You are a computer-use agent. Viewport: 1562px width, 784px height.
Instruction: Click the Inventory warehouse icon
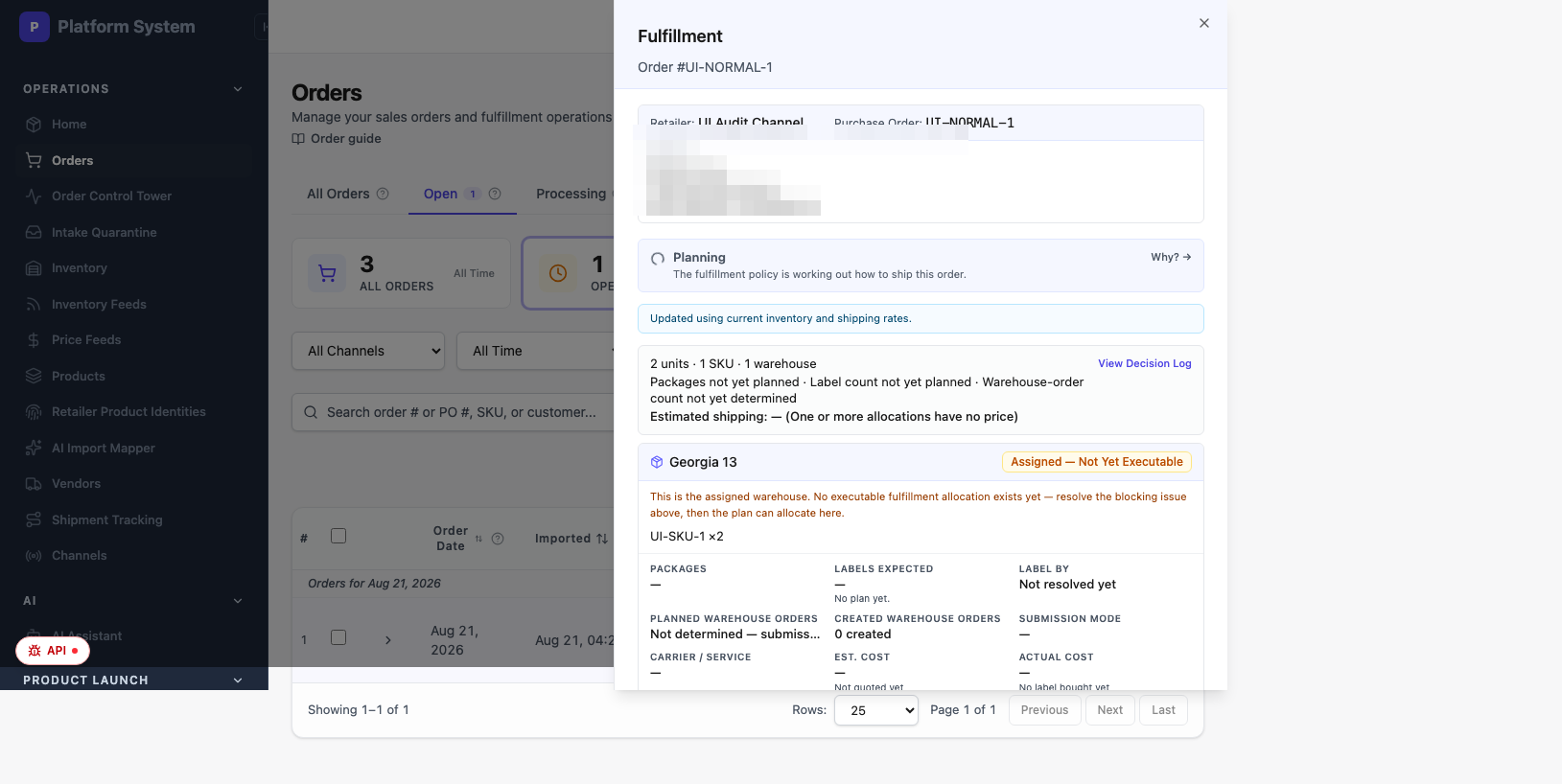(x=34, y=268)
